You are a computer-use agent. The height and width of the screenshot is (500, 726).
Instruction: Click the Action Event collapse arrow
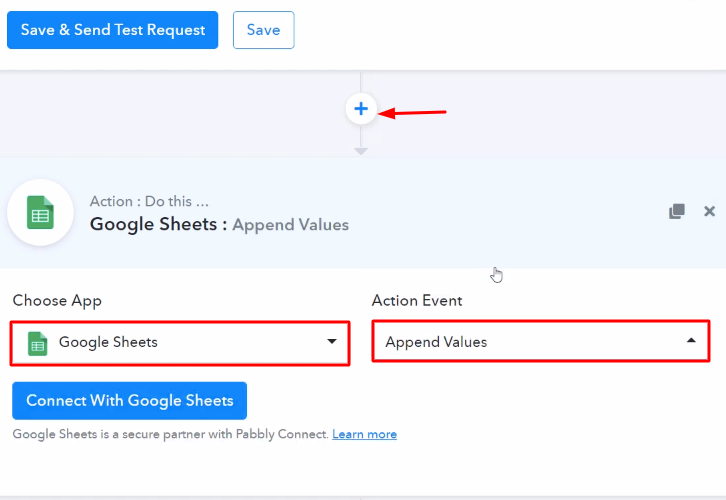coord(691,340)
